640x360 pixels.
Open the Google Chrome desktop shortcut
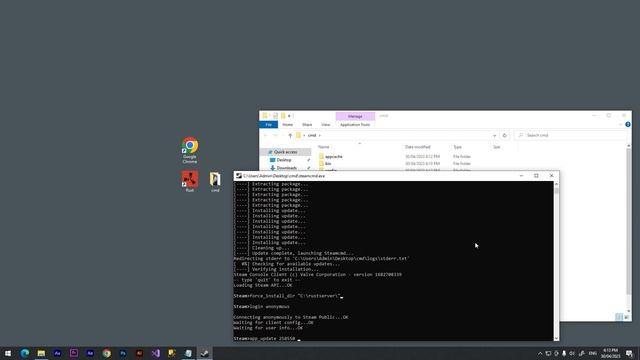tap(190, 150)
